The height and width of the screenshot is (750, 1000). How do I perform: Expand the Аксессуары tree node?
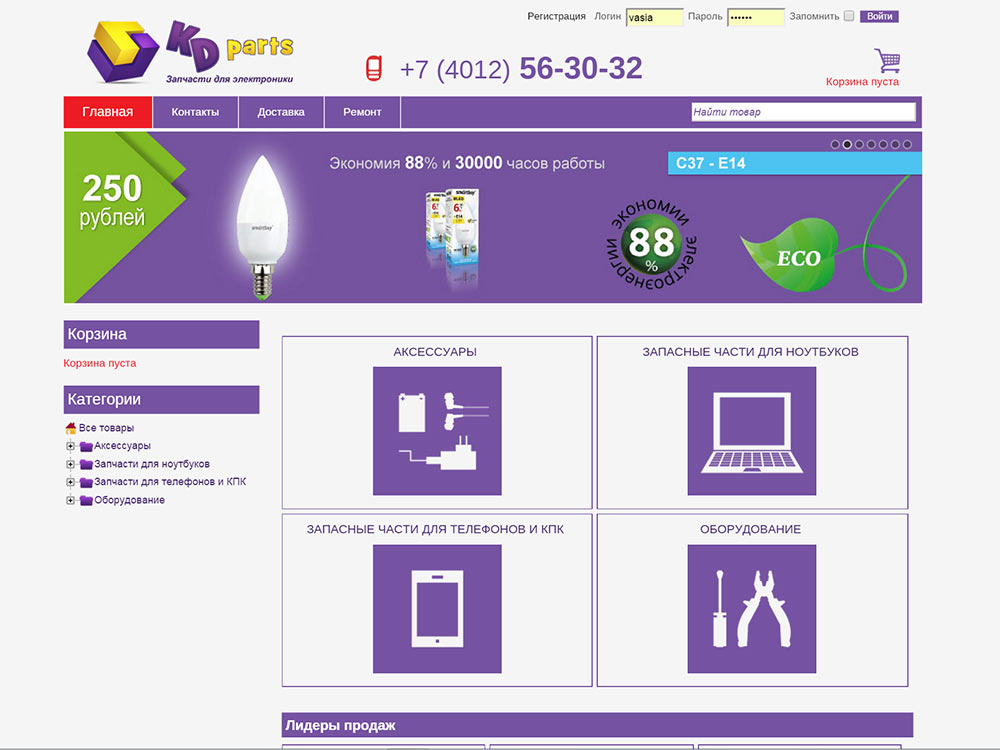(x=70, y=446)
